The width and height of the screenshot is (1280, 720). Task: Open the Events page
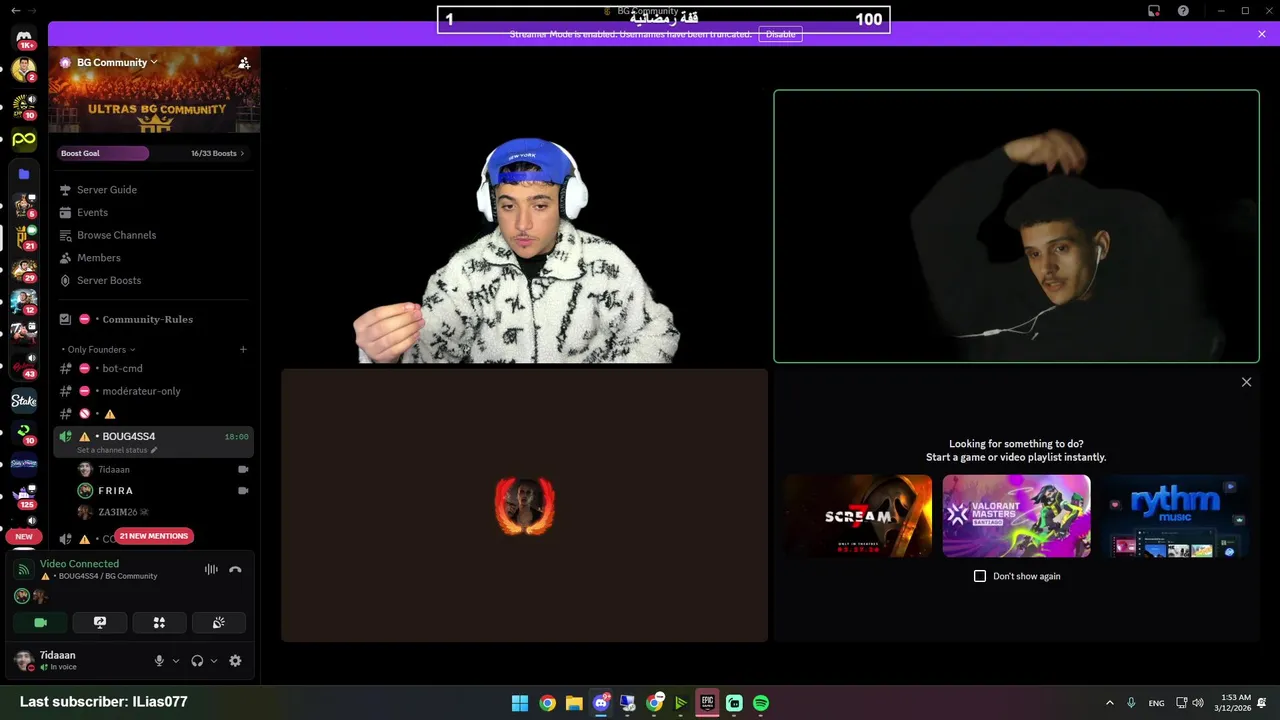click(x=92, y=213)
